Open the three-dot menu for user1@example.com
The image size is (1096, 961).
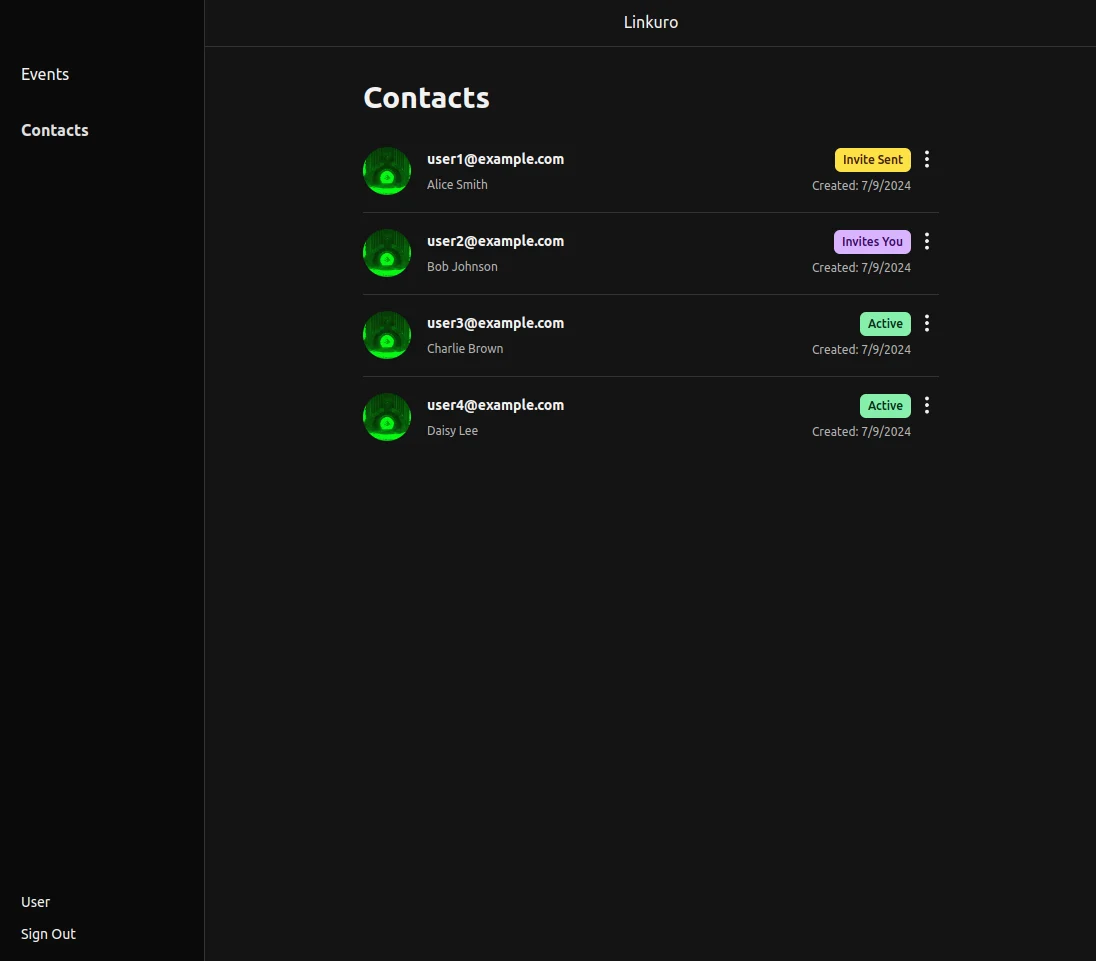927,159
